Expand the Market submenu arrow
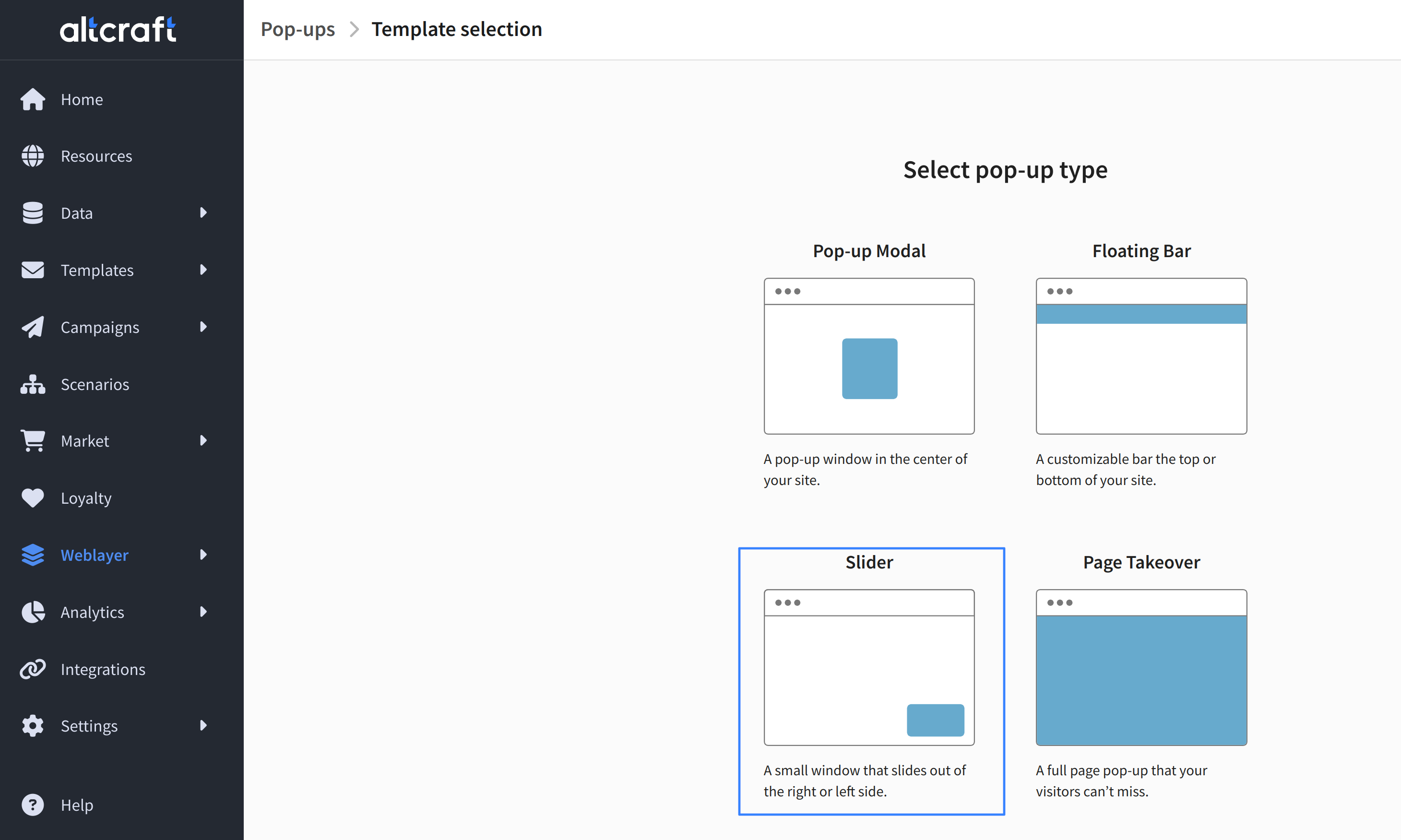 [203, 441]
